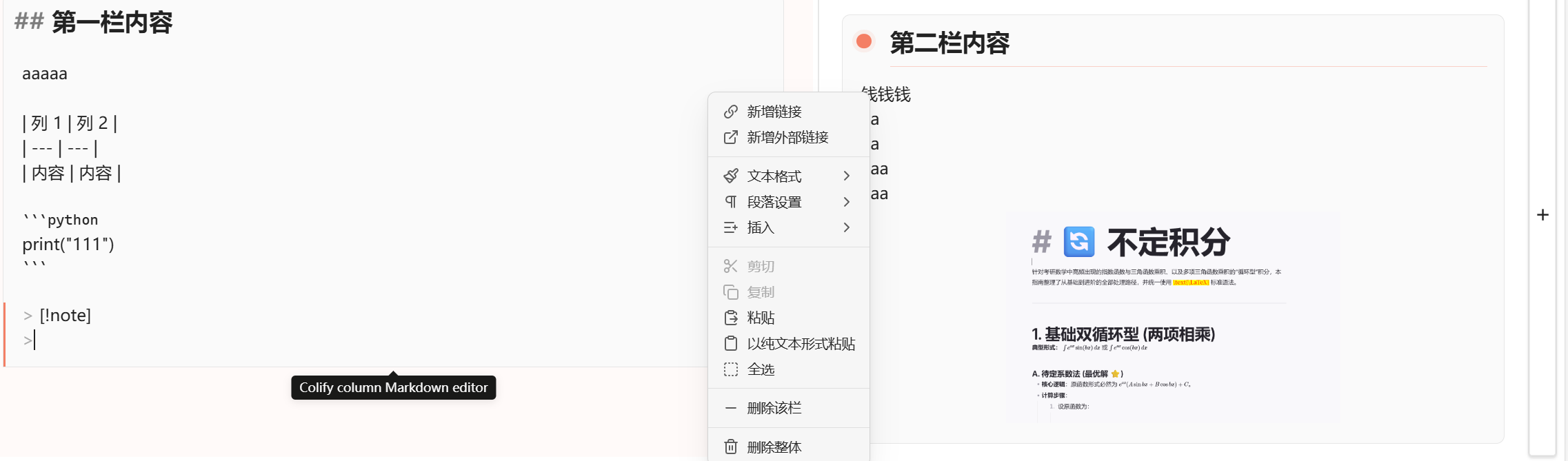Click the print("111") code line
This screenshot has width=1568, height=461.
pyautogui.click(x=68, y=244)
